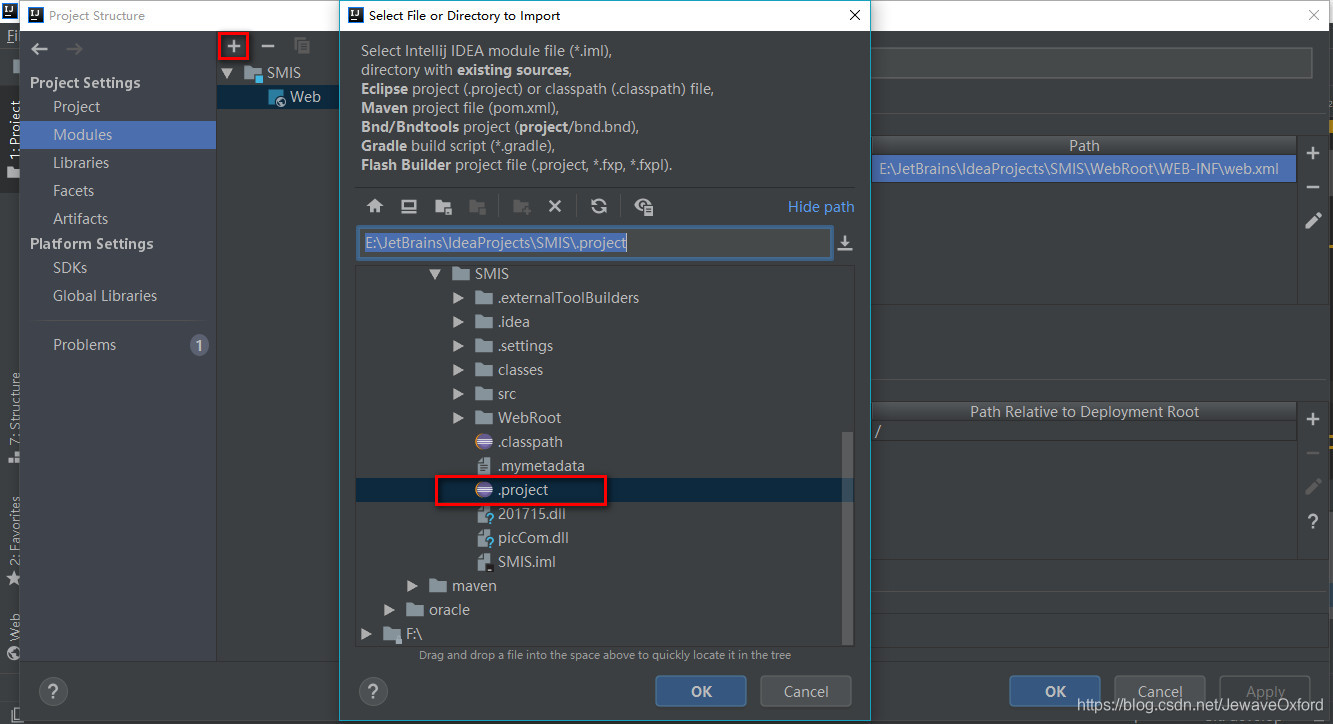This screenshot has height=724, width=1333.
Task: Click Hide path link
Action: pyautogui.click(x=821, y=207)
